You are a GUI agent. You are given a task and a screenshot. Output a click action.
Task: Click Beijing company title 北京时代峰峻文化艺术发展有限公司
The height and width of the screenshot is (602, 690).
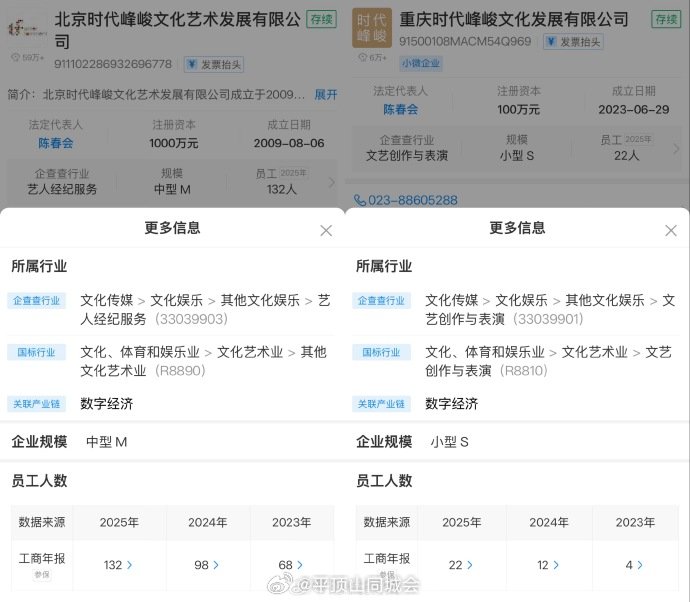click(177, 30)
